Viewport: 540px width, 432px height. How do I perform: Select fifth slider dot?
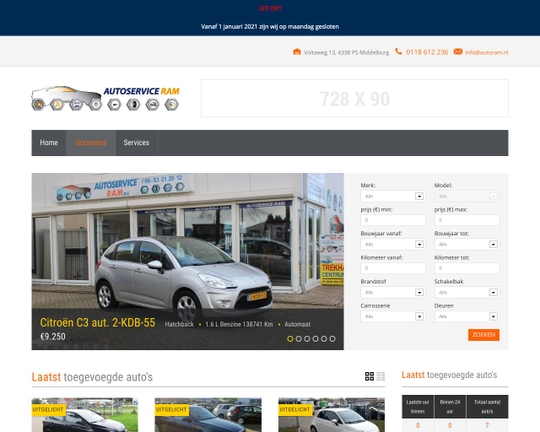(324, 339)
